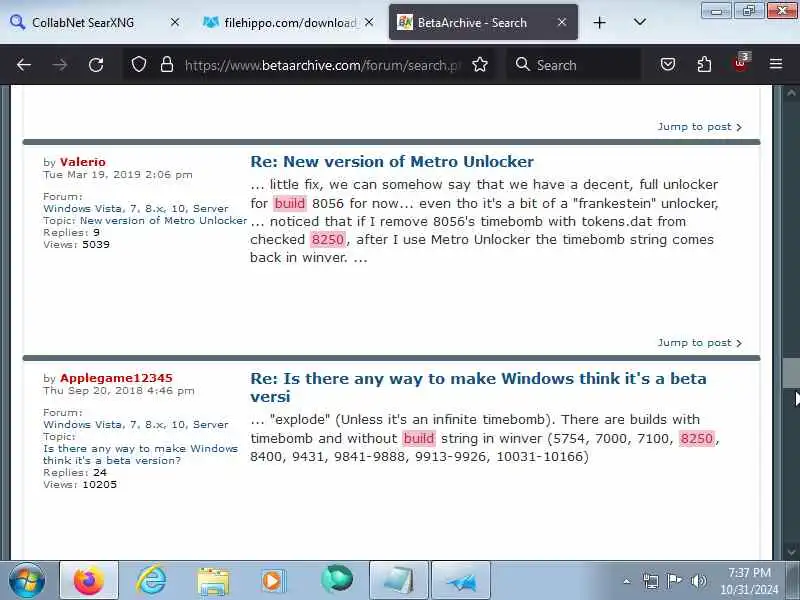Open the Extensions puzzle icon
The height and width of the screenshot is (600, 800).
coord(704,65)
